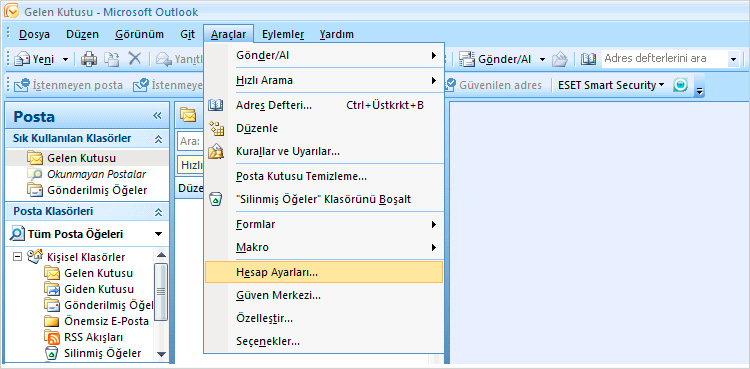Image resolution: width=750 pixels, height=369 pixels.
Task: Click the ESET round green icon
Action: point(680,85)
